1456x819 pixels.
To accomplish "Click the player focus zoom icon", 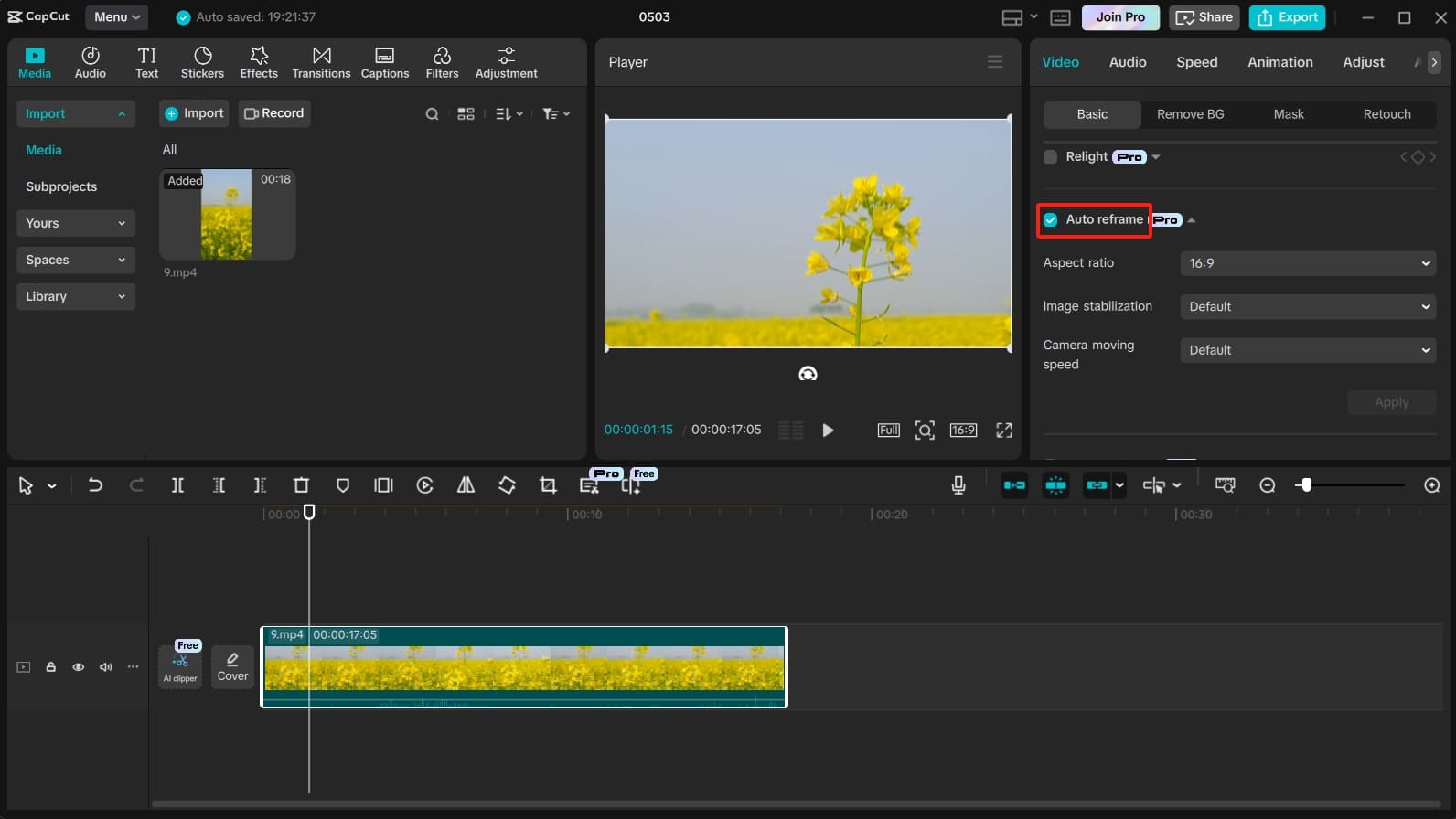I will [925, 431].
